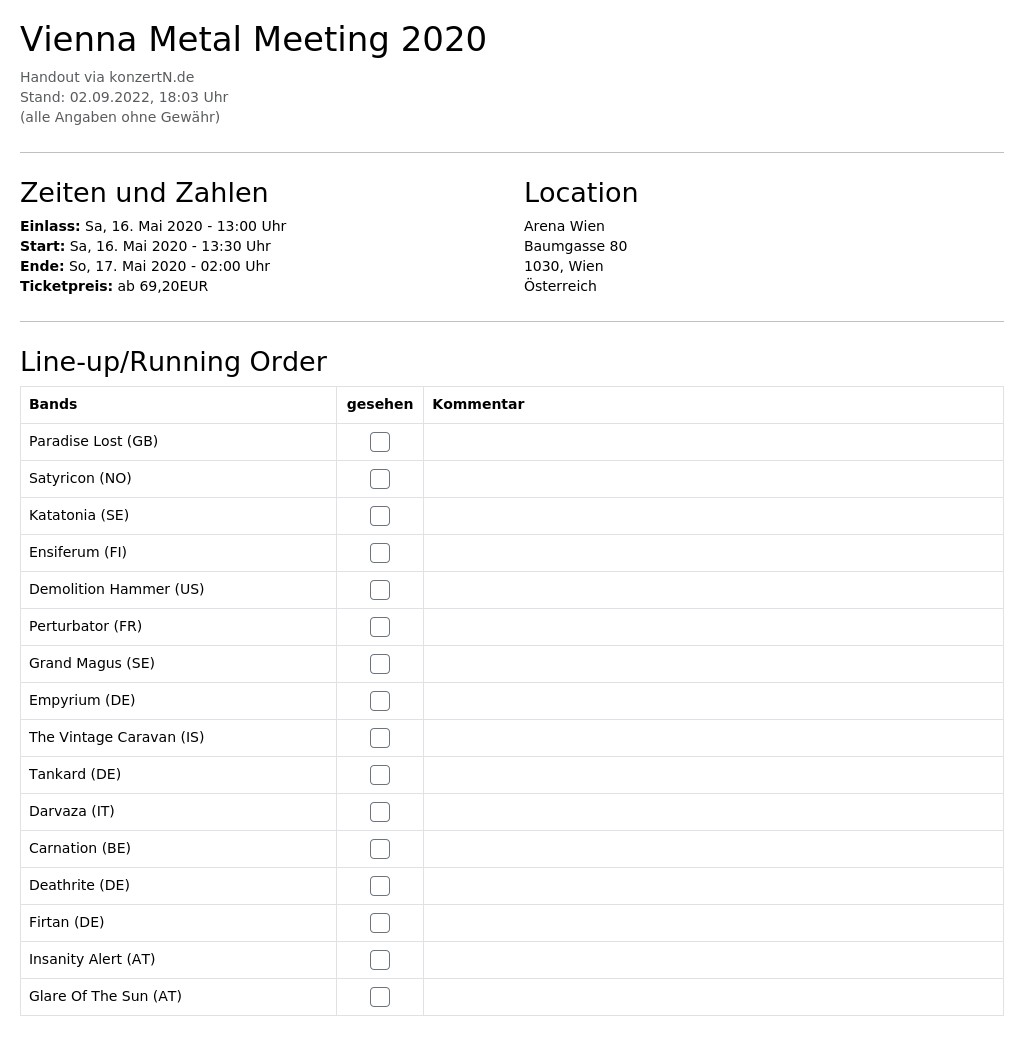
Task: Check the Empyrium (DE) gesehen box
Action: (x=380, y=701)
